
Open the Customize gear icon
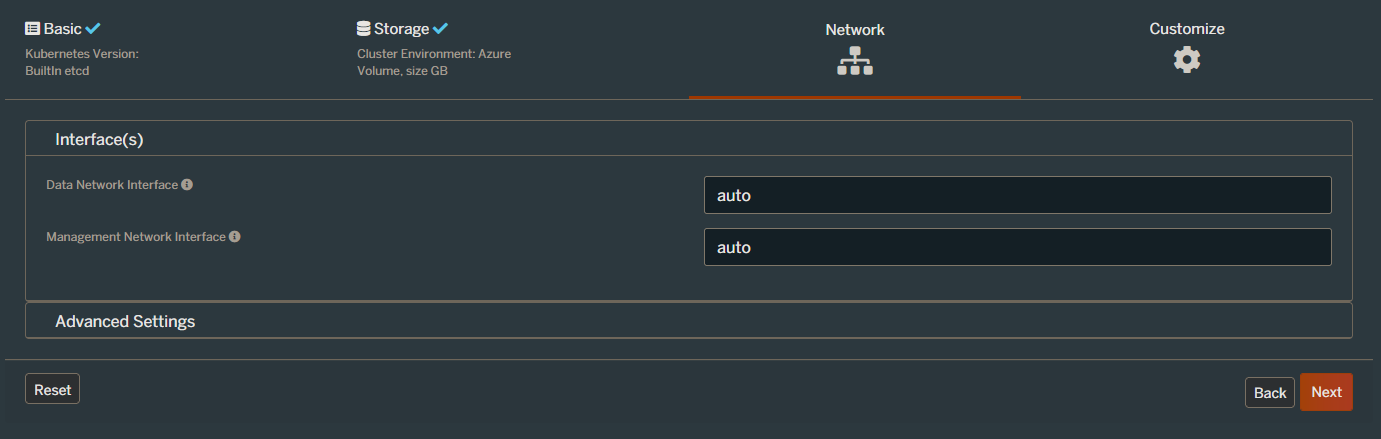(x=1187, y=59)
